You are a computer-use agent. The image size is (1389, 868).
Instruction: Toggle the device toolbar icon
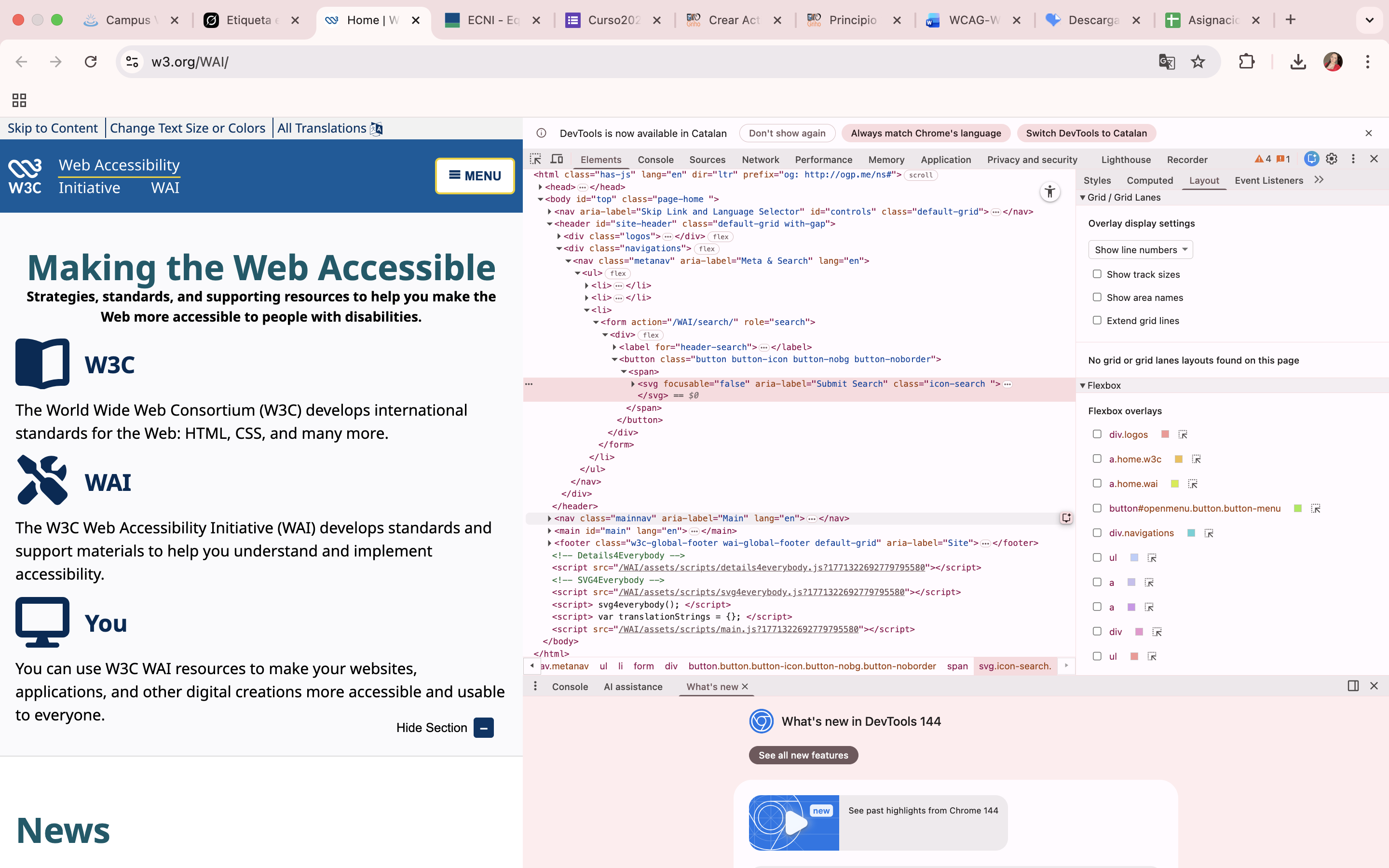coord(557,159)
